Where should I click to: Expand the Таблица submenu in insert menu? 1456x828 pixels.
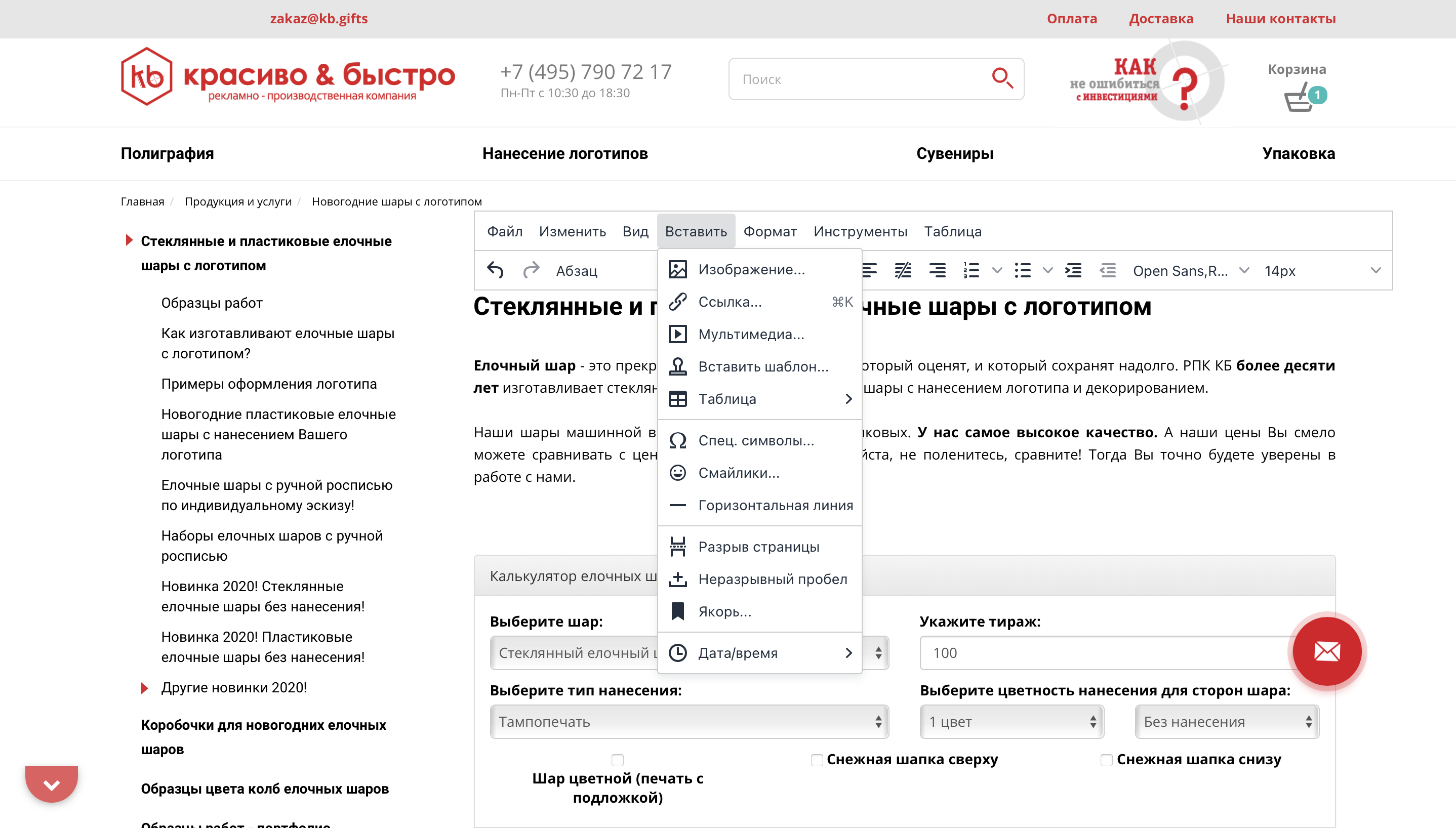[759, 399]
